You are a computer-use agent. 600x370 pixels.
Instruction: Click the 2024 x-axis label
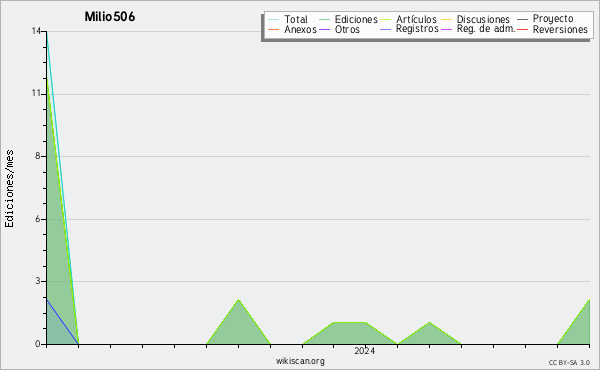click(x=364, y=350)
